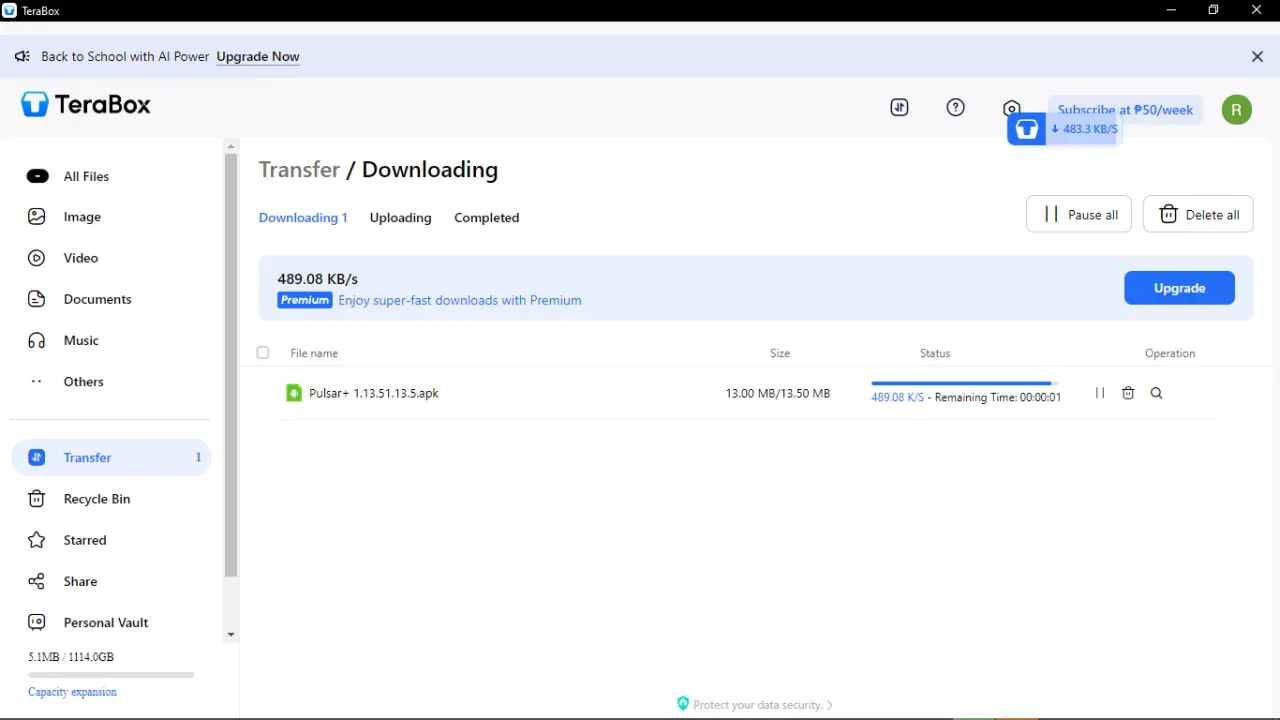Image resolution: width=1280 pixels, height=720 pixels.
Task: Open the Capacity expansion link
Action: [72, 692]
